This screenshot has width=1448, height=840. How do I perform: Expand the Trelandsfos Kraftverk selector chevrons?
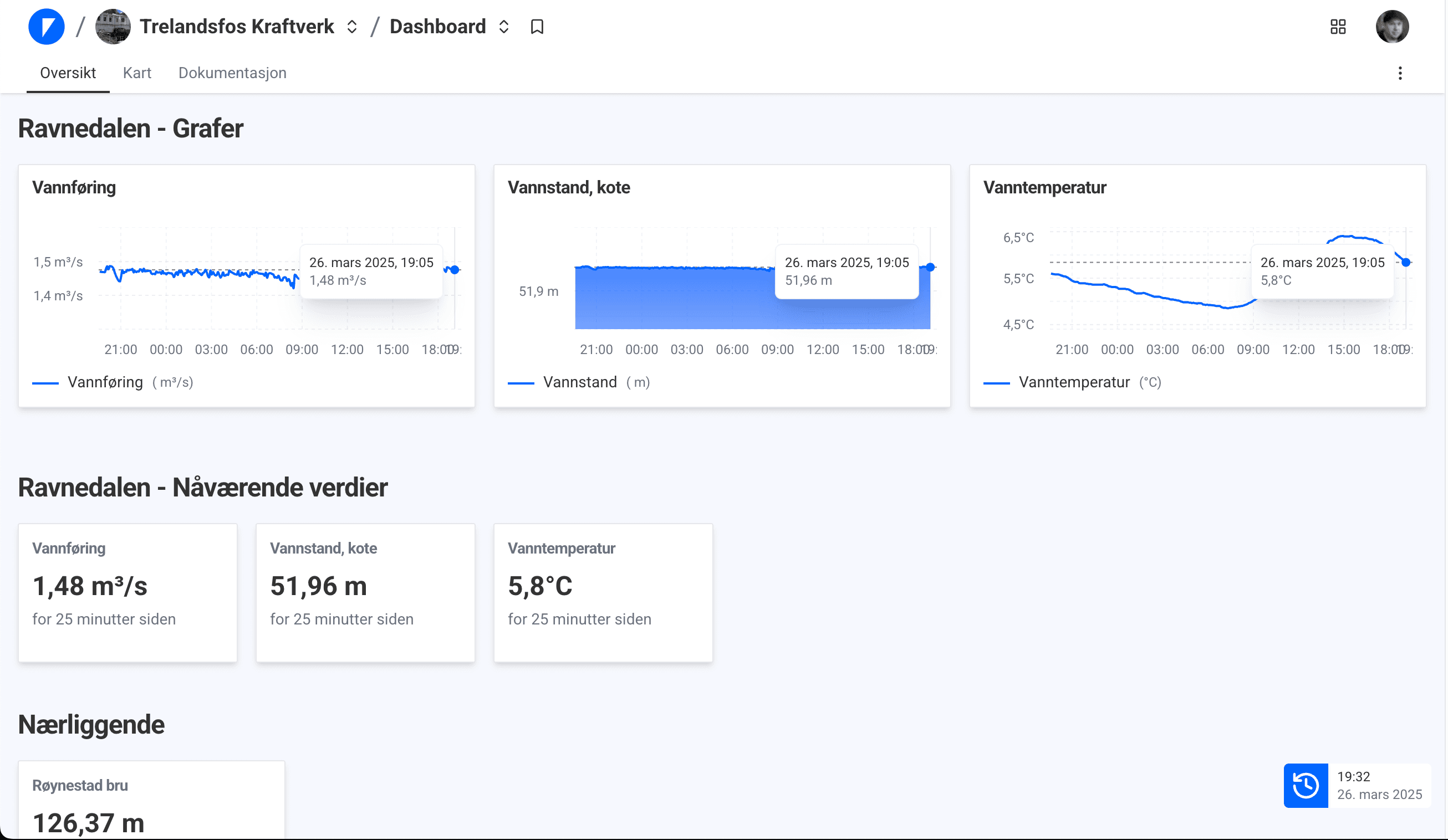pos(351,27)
